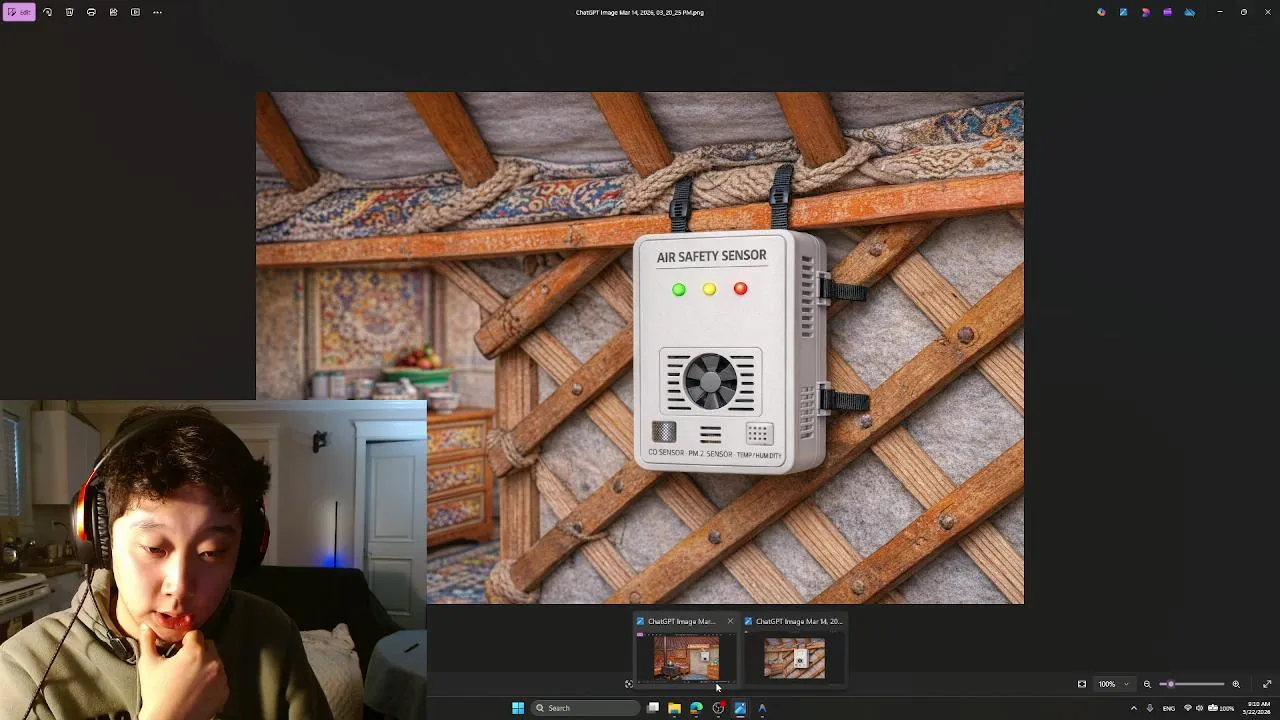
Task: Open the network icon in system tray
Action: 1188,708
